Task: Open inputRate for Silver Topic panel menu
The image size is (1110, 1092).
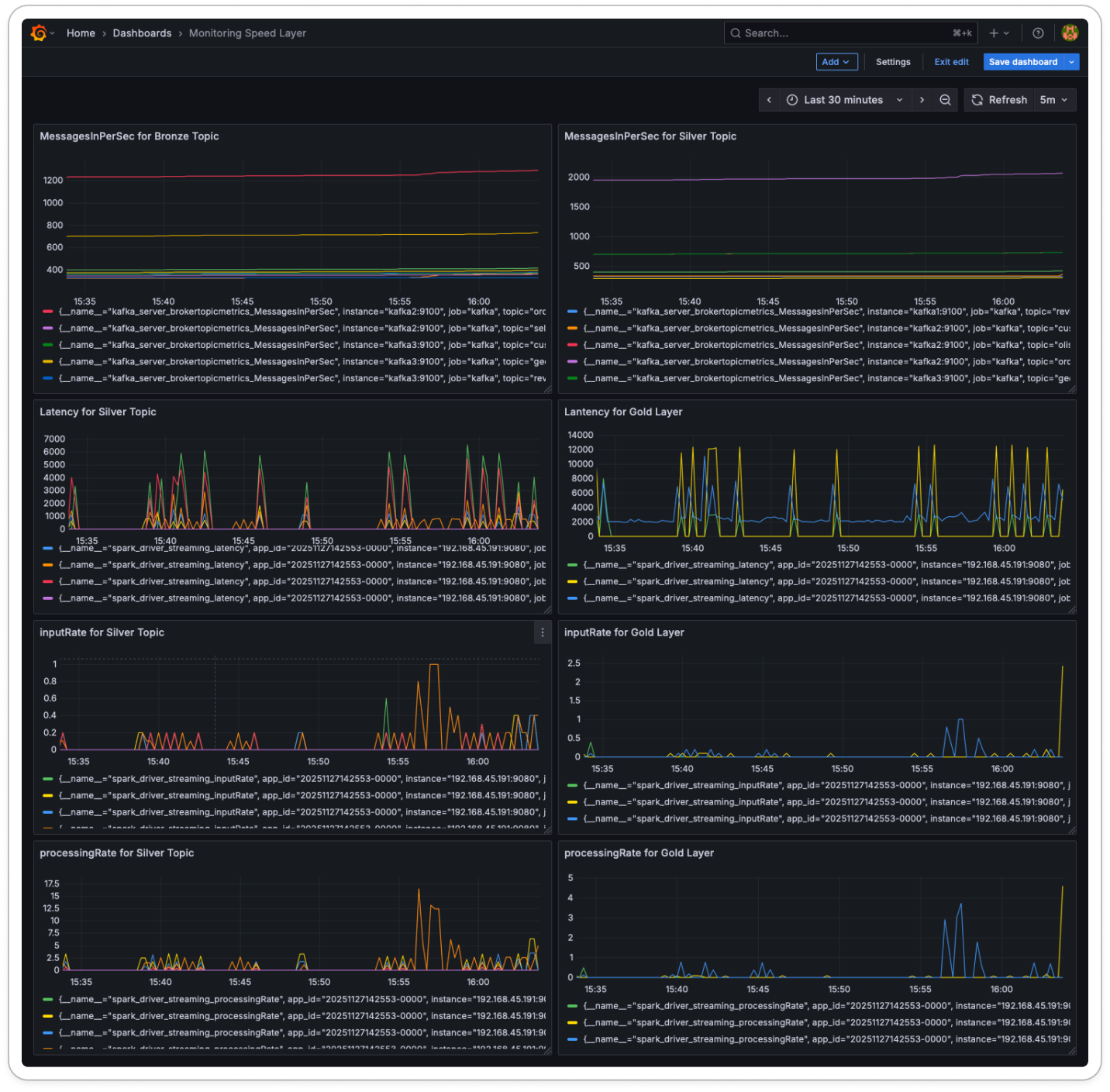Action: click(x=543, y=632)
